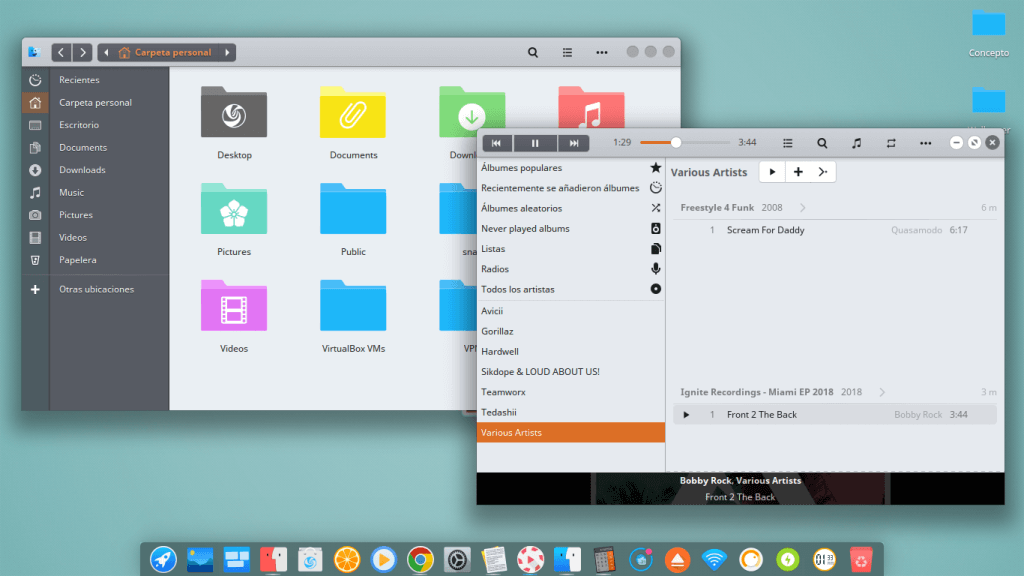Click the path bar left arrow
This screenshot has height=576, width=1024.
pos(106,52)
